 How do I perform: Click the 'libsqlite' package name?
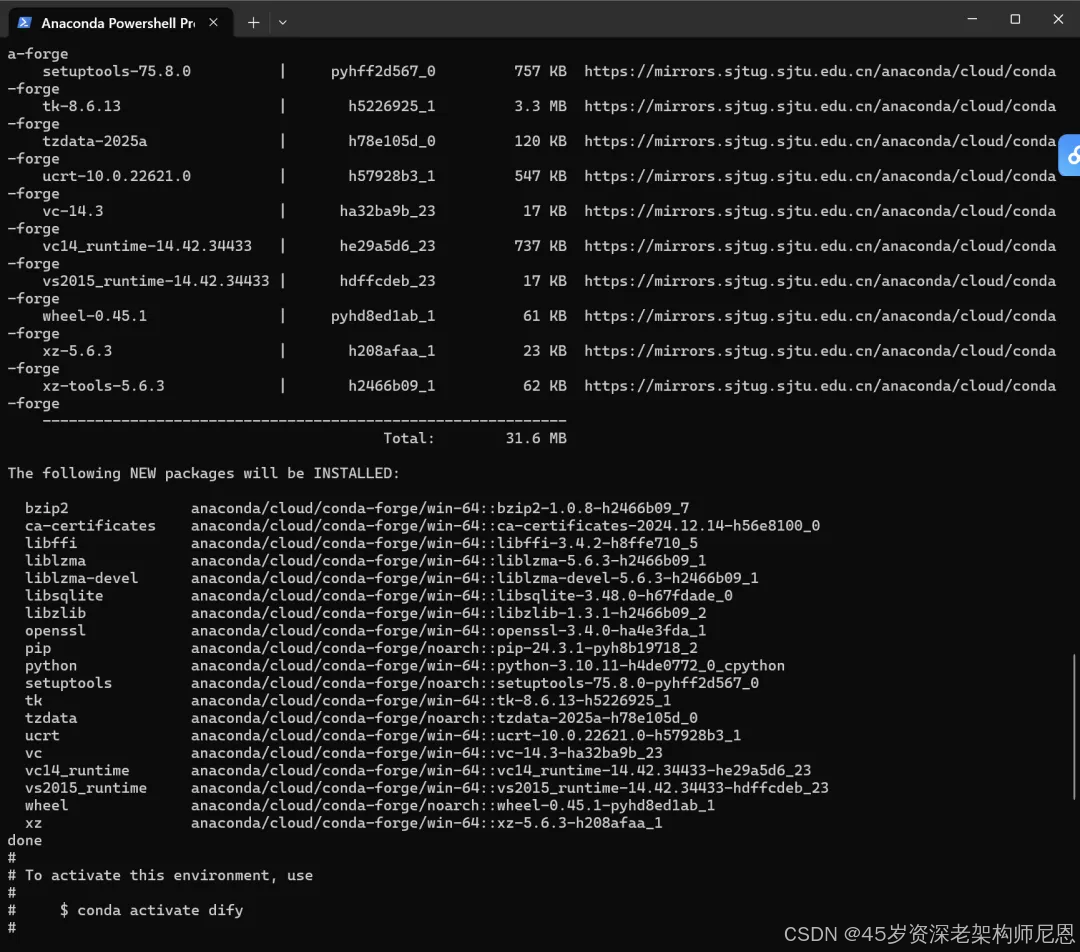(64, 595)
